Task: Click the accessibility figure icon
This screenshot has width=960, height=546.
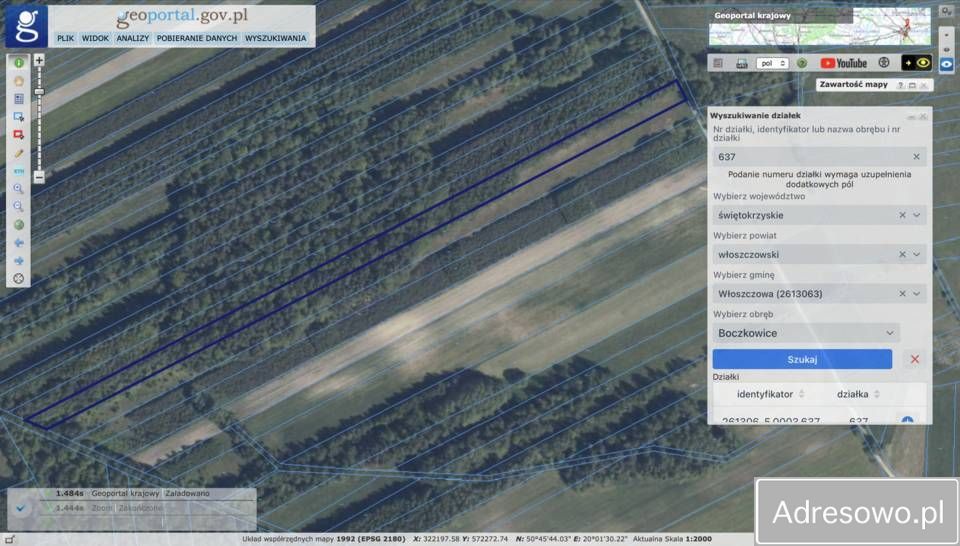Action: [883, 62]
